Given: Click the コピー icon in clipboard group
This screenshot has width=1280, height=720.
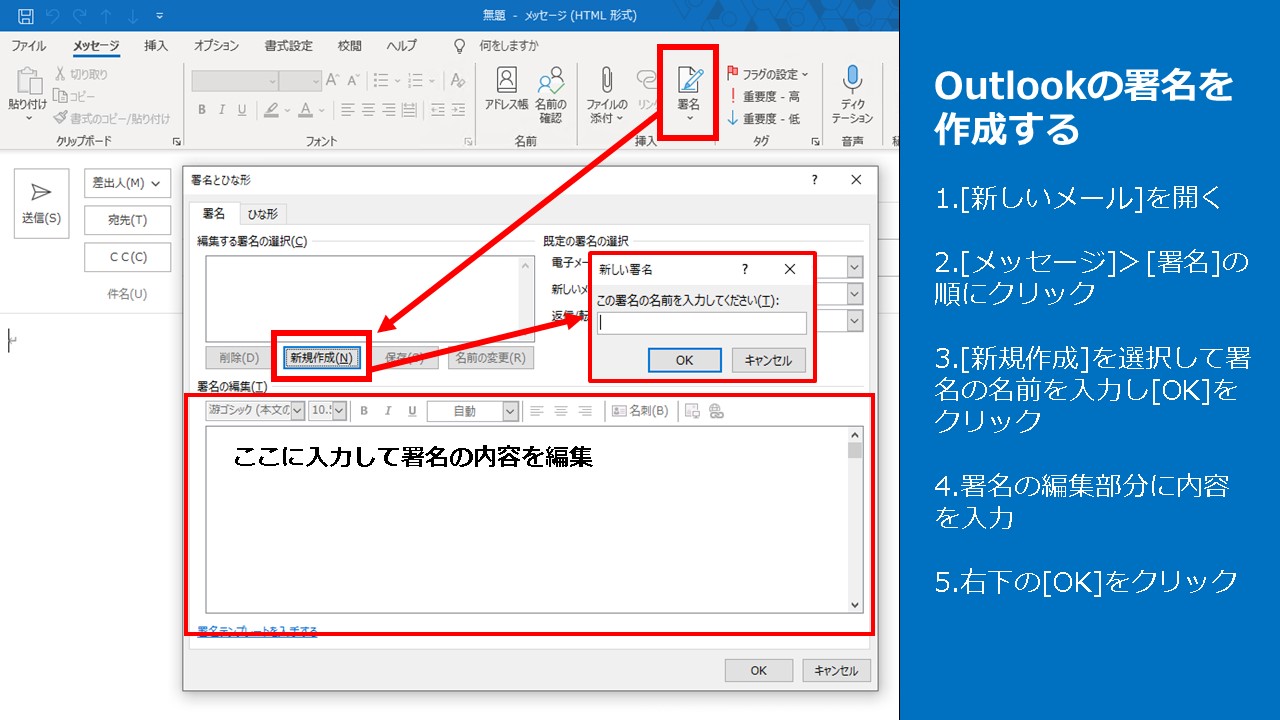Looking at the screenshot, I should (60, 96).
